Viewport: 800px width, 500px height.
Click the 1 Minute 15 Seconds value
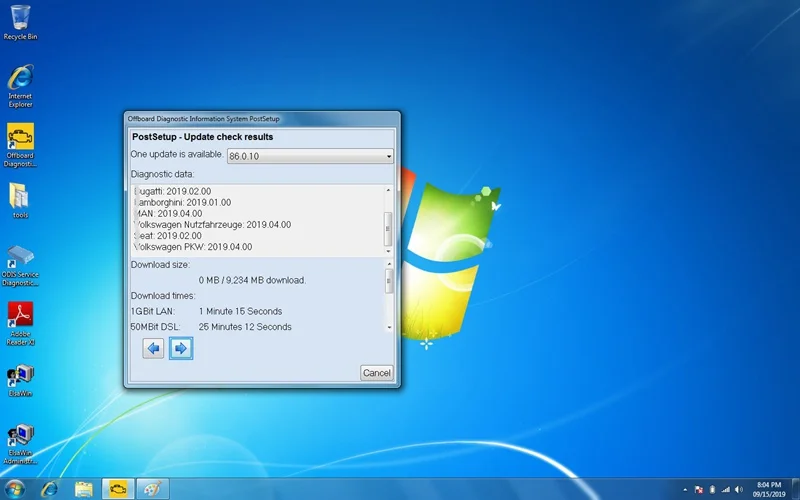[240, 311]
